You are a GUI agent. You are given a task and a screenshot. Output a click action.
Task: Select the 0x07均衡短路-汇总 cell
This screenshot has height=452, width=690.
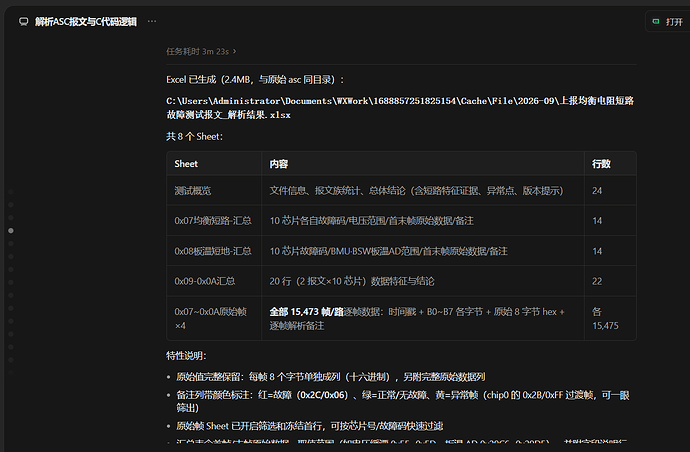[x=213, y=220]
